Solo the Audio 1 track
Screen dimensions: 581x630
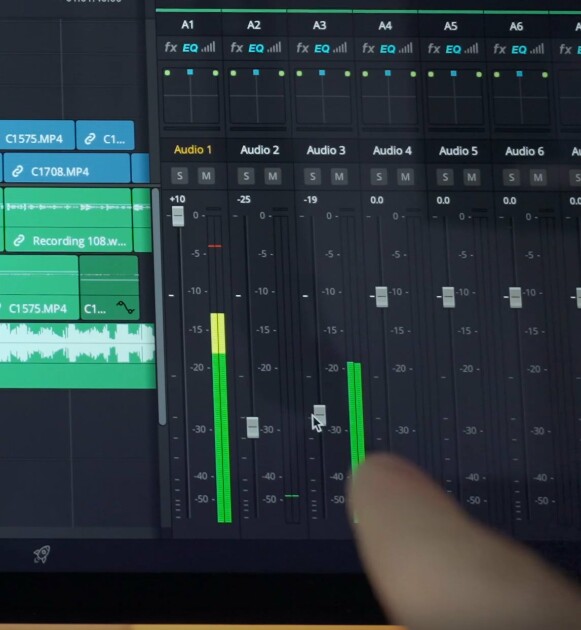[x=180, y=176]
